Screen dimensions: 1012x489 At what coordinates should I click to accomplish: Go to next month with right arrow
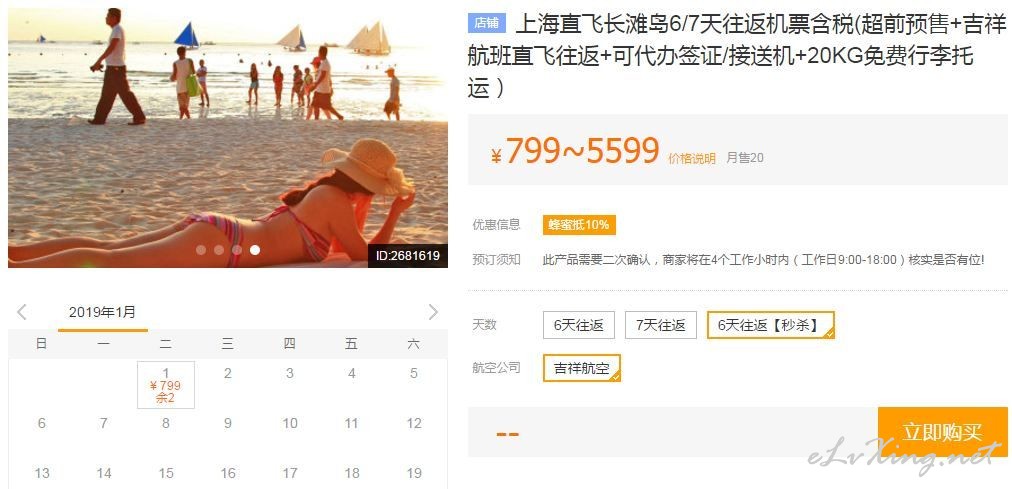point(433,312)
